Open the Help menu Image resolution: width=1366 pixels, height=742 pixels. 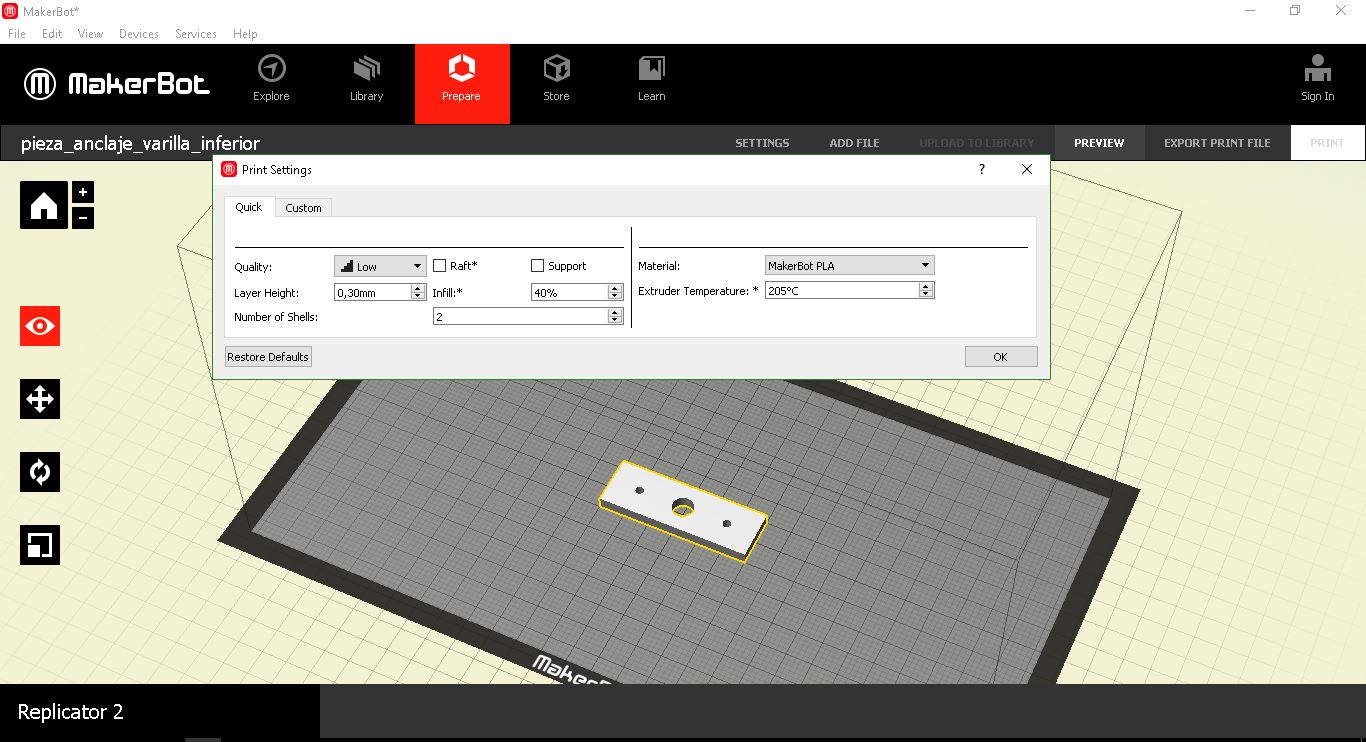point(245,33)
